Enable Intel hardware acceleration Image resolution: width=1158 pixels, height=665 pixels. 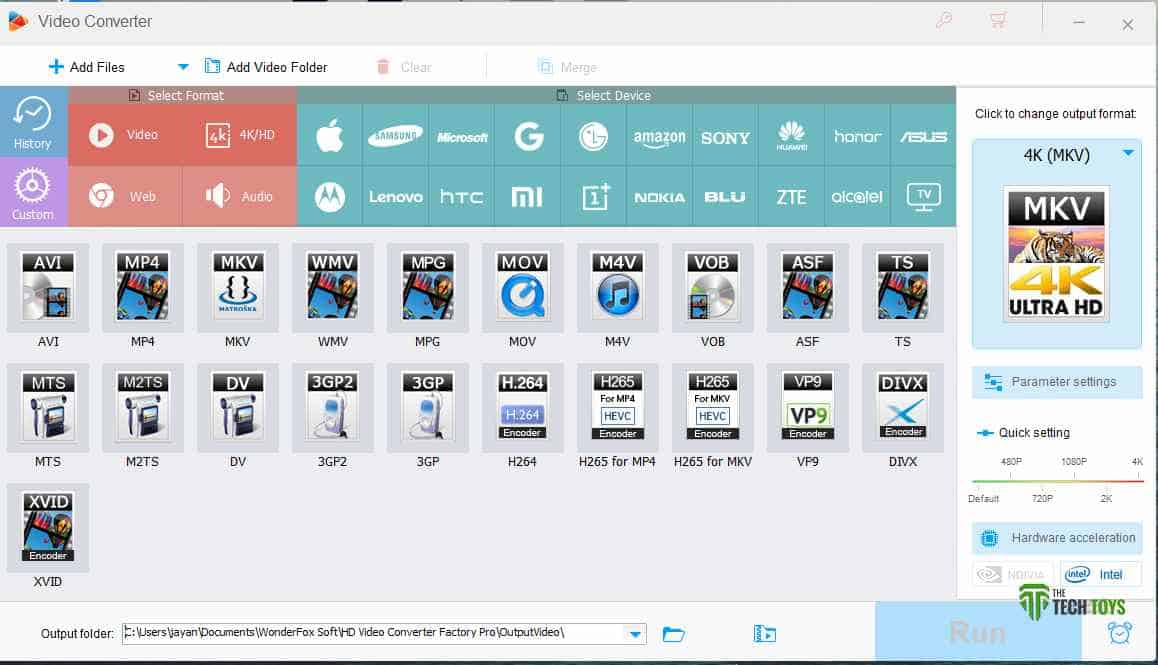pos(1101,574)
